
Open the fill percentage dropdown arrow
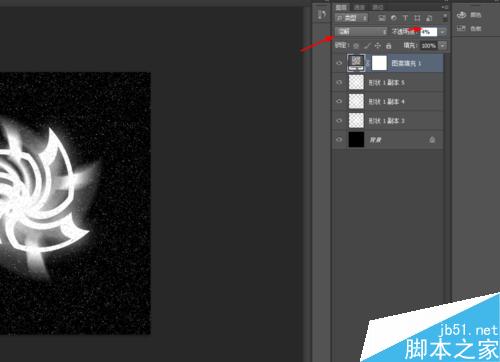coord(442,46)
